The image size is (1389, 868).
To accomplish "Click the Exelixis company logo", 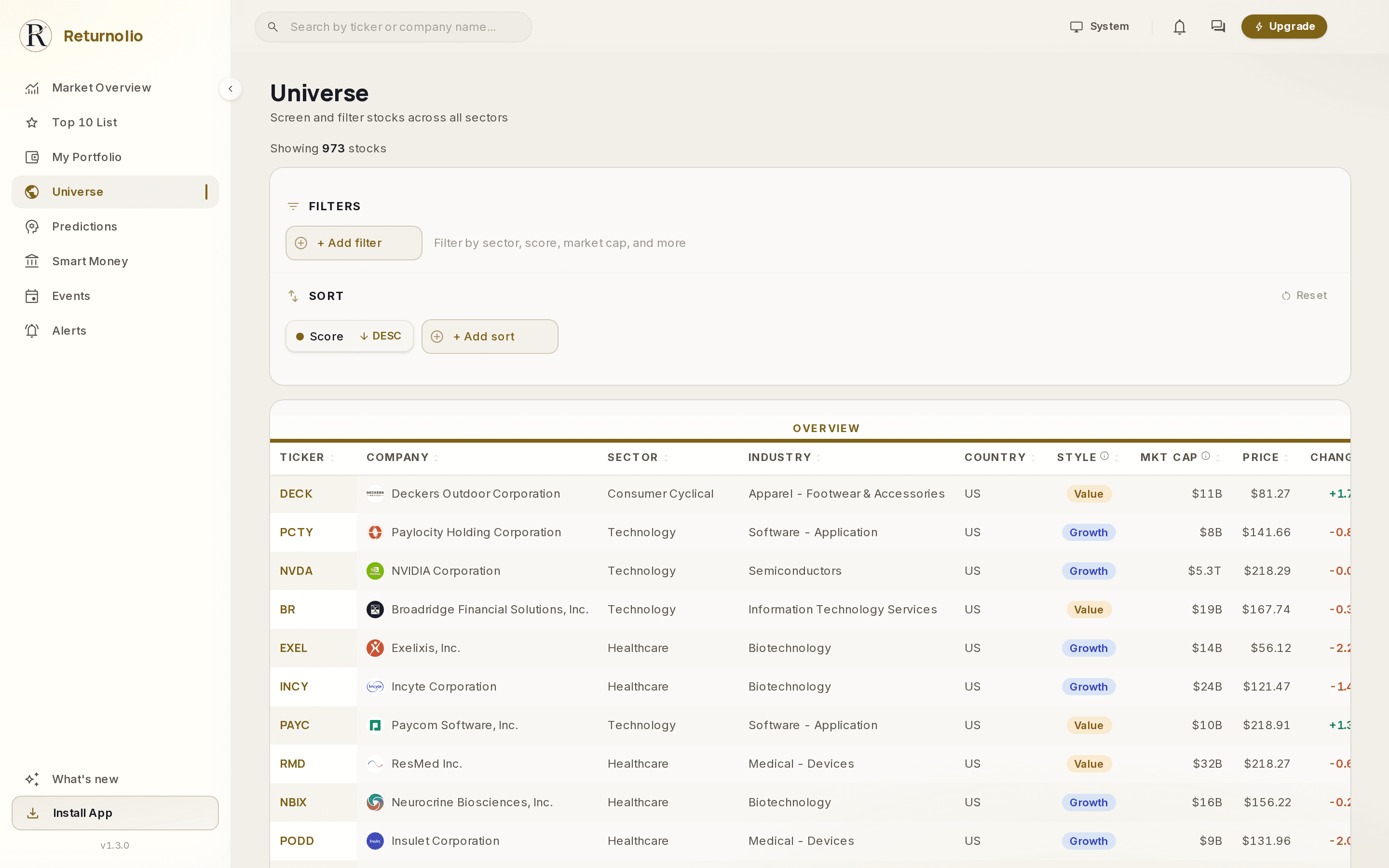I will tap(375, 648).
